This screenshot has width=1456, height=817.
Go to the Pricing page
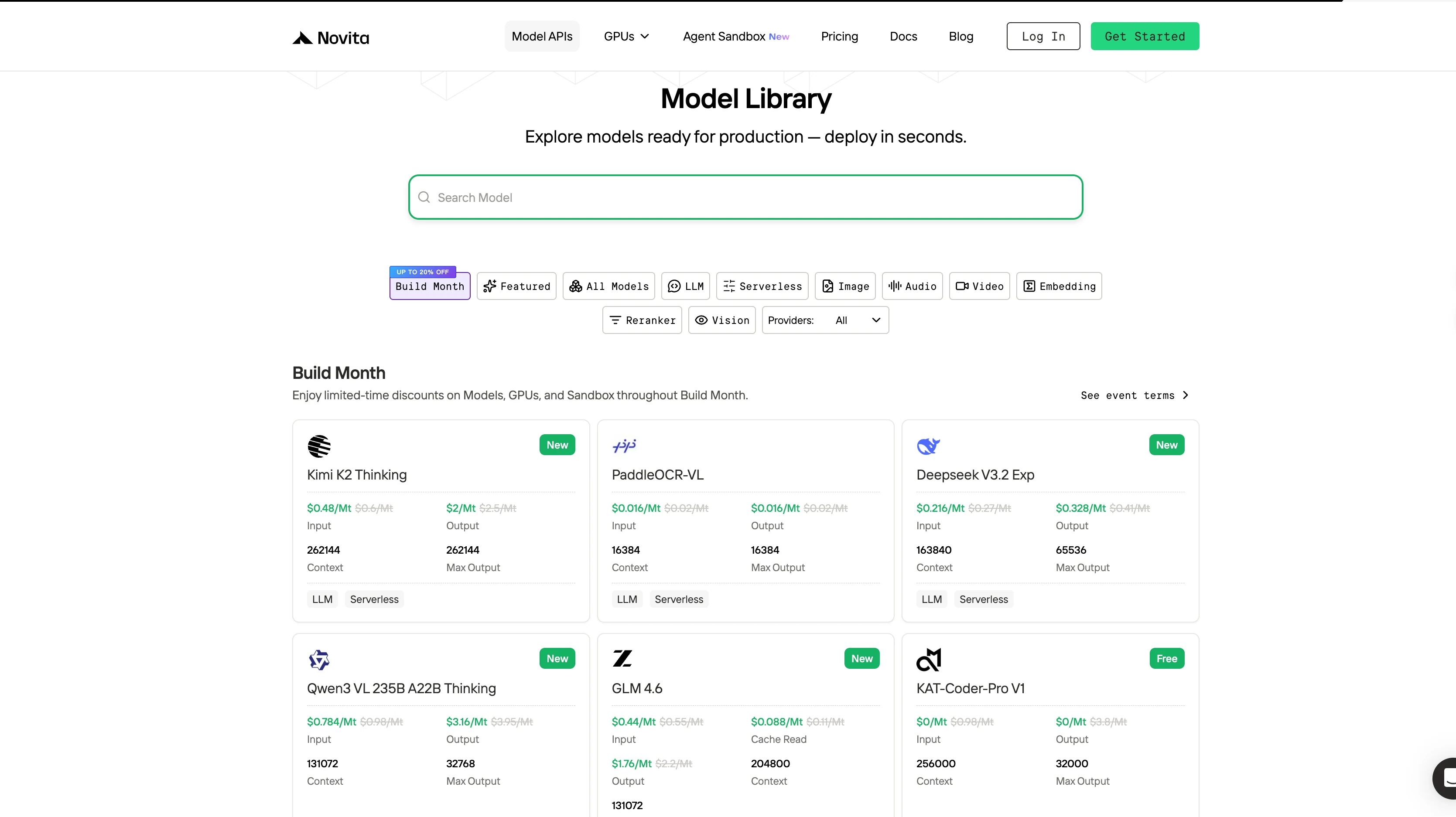839,36
